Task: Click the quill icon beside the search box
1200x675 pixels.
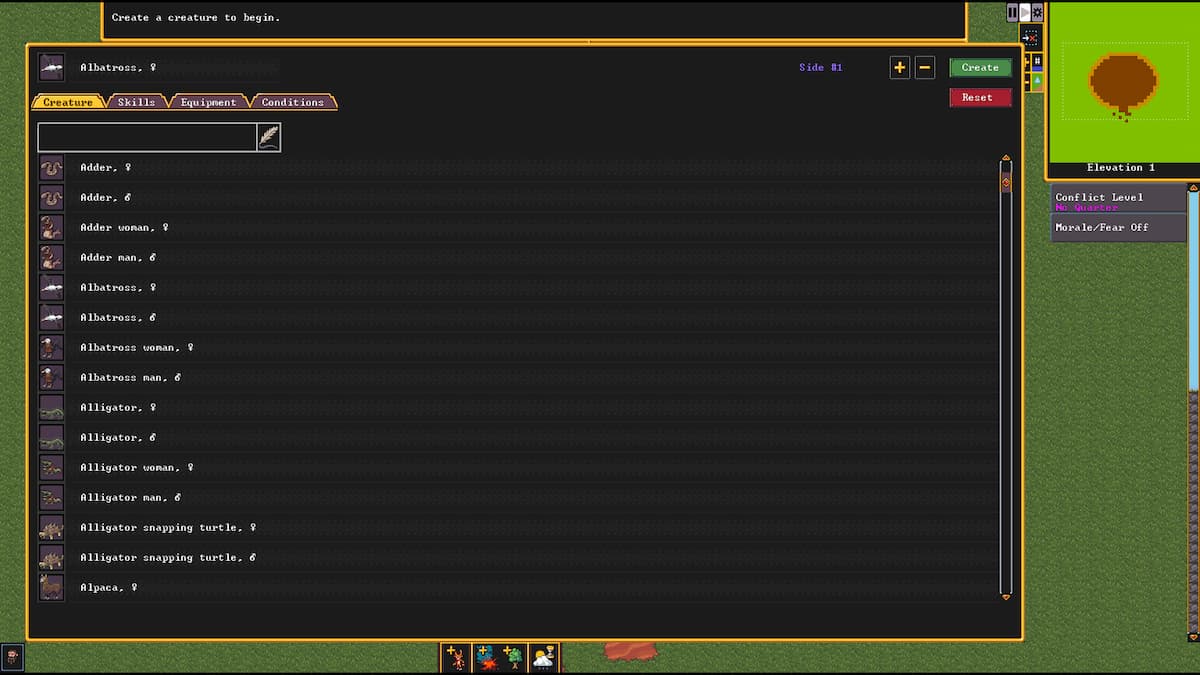Action: 269,137
